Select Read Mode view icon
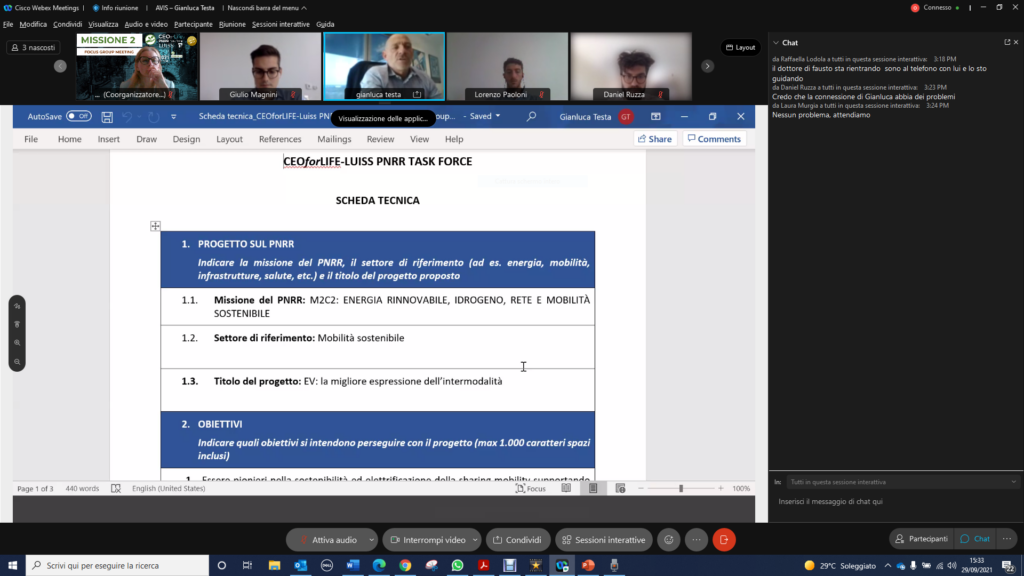 click(x=566, y=488)
